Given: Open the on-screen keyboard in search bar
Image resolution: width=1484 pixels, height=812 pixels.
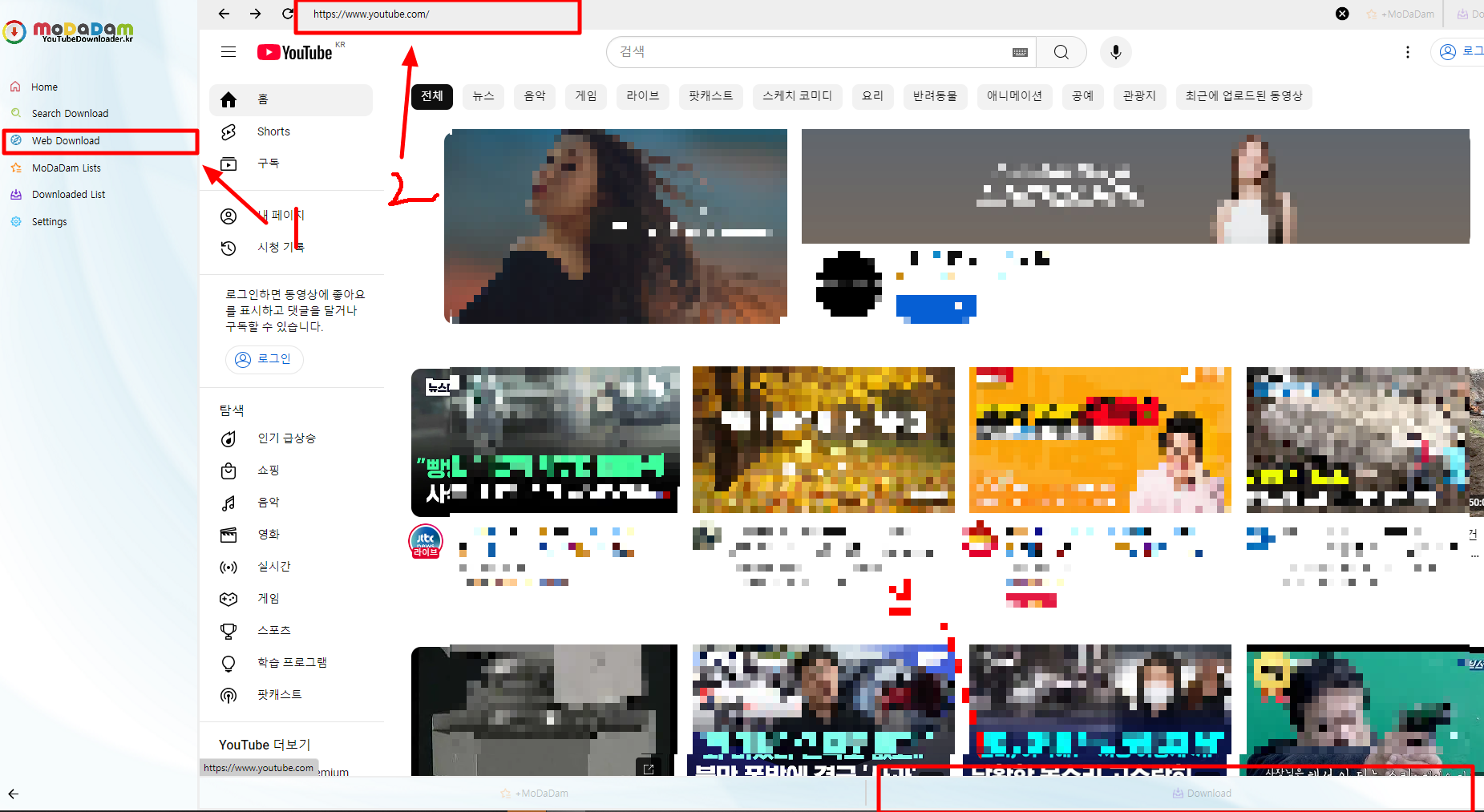Looking at the screenshot, I should point(1019,52).
